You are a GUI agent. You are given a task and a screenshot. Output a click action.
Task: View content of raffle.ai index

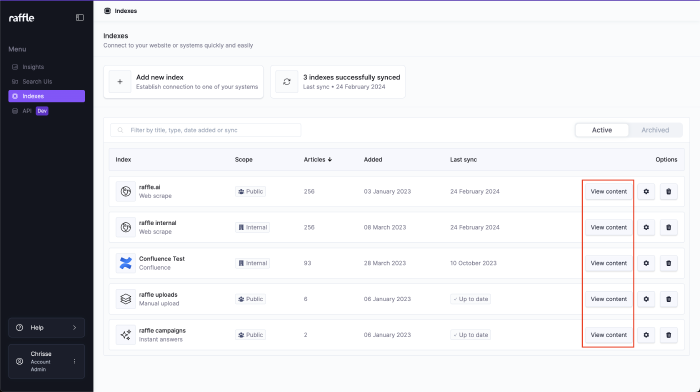click(x=608, y=192)
